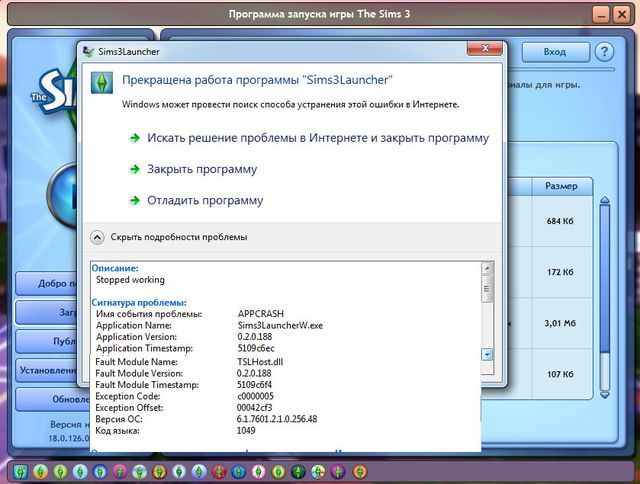Select the '684 Кб' size cell

click(x=560, y=221)
